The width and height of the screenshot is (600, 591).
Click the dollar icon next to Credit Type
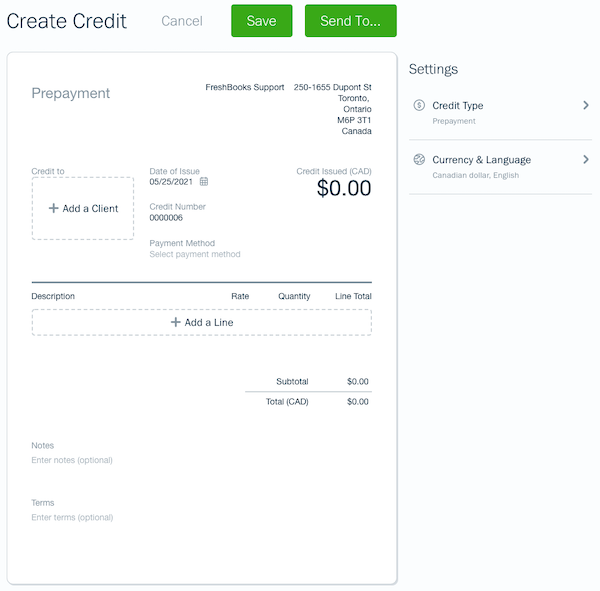(419, 105)
